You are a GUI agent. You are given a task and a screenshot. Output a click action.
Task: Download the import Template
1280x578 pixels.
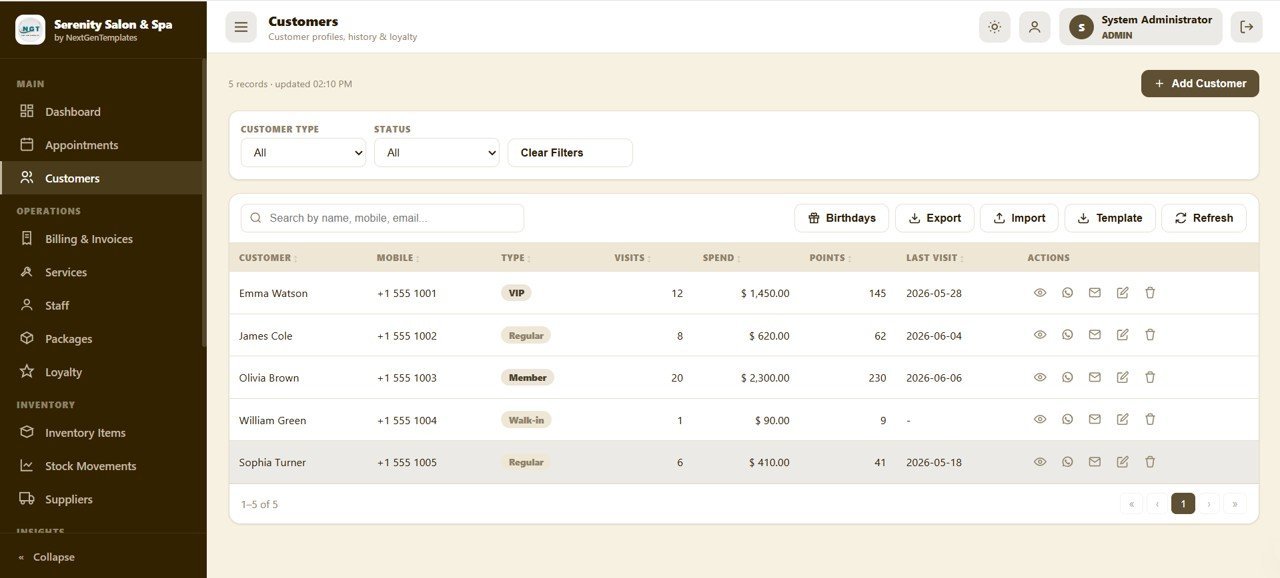[1110, 218]
